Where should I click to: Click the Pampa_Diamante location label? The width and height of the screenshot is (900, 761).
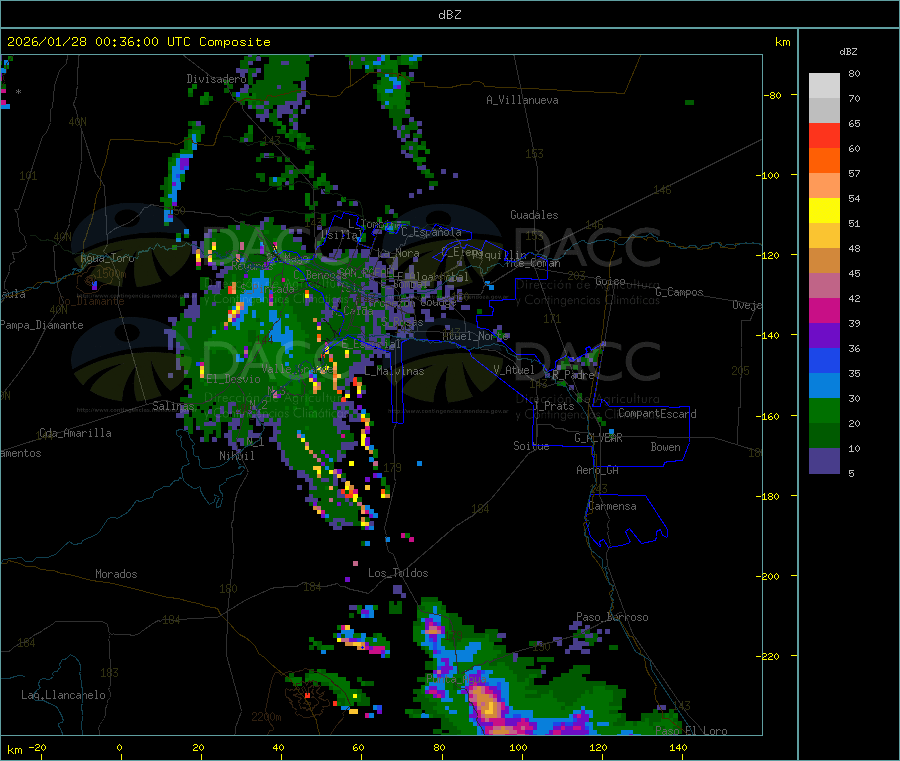tap(42, 325)
